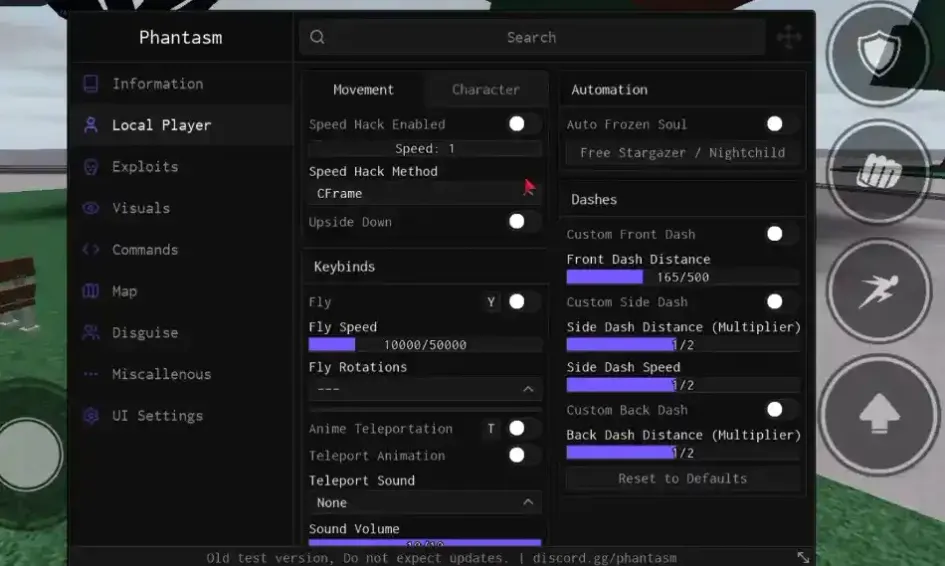The height and width of the screenshot is (566, 945).
Task: Click the Exploits skull icon
Action: [x=91, y=166]
